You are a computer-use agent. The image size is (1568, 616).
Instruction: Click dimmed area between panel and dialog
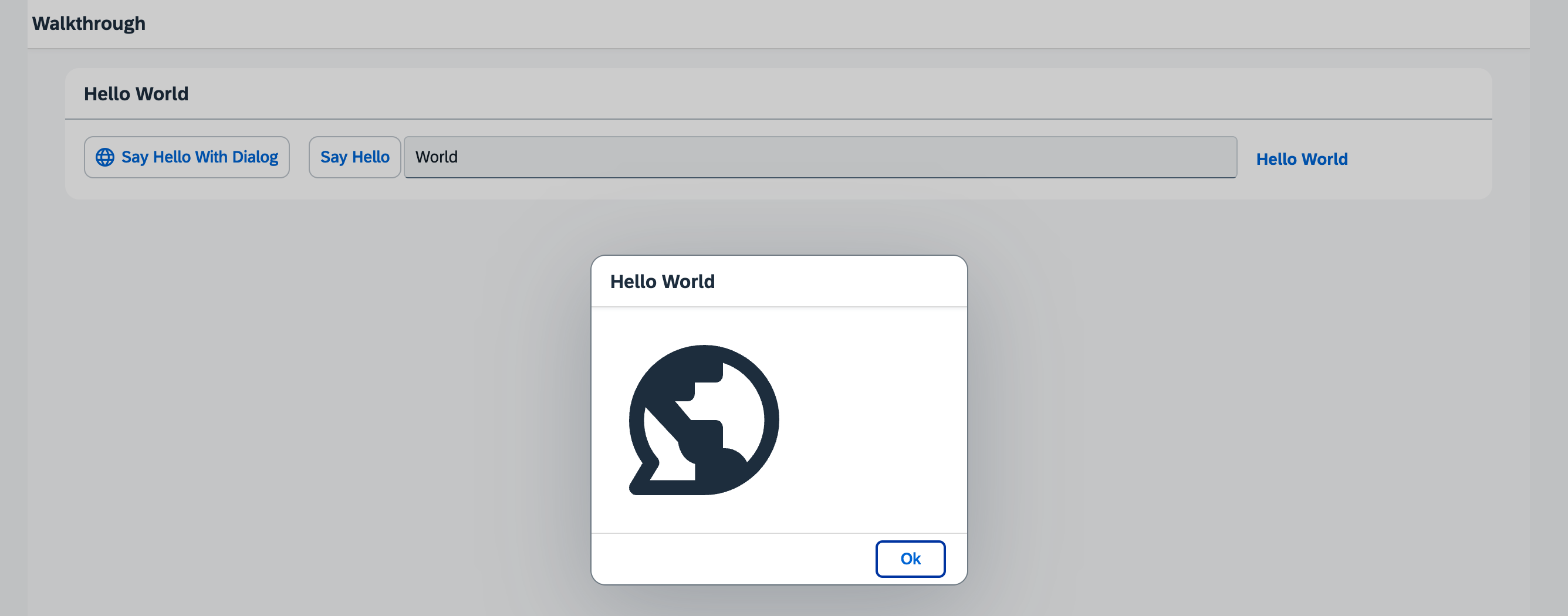pyautogui.click(x=779, y=227)
